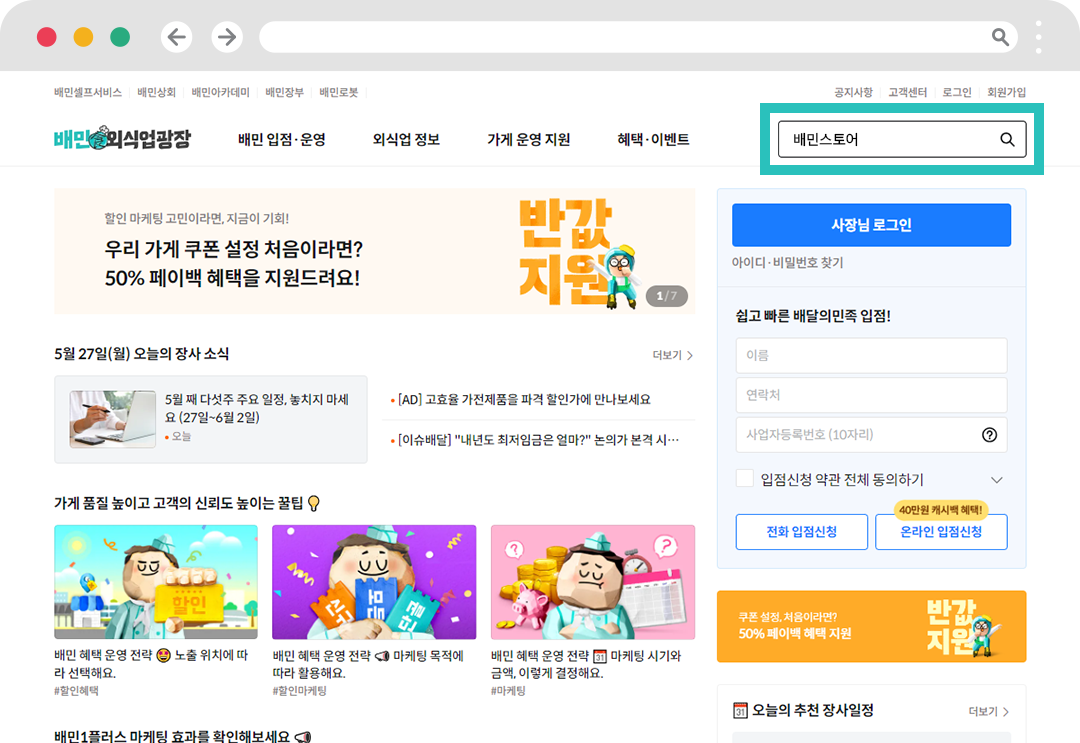This screenshot has width=1080, height=743.
Task: Click the 이름 input field
Action: [871, 355]
